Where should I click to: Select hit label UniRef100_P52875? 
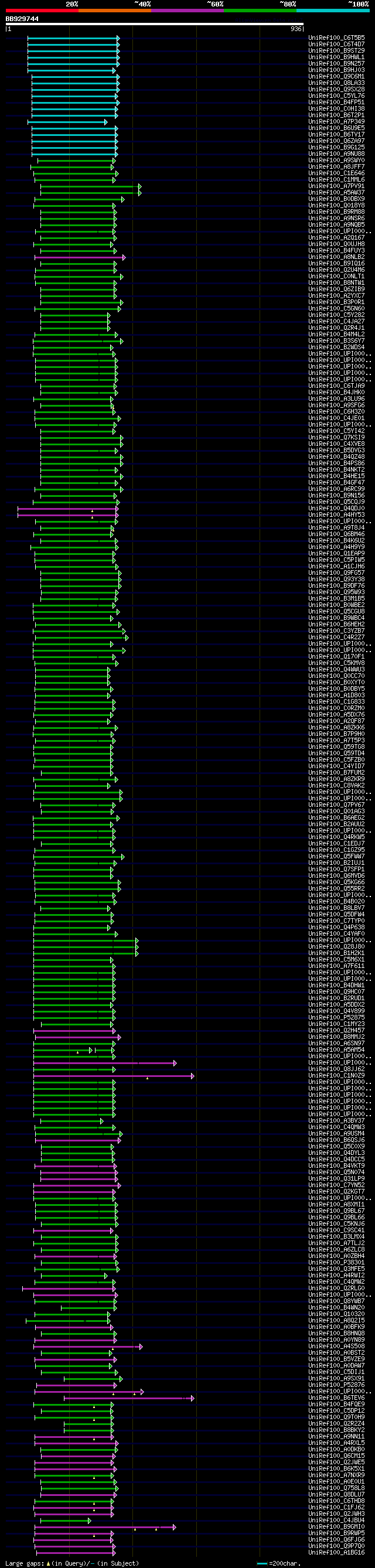click(337, 1018)
